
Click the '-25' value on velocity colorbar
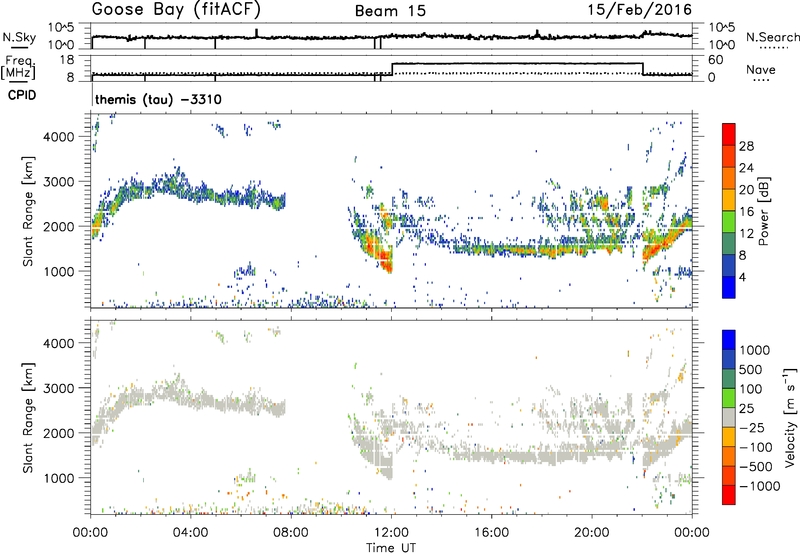752,428
